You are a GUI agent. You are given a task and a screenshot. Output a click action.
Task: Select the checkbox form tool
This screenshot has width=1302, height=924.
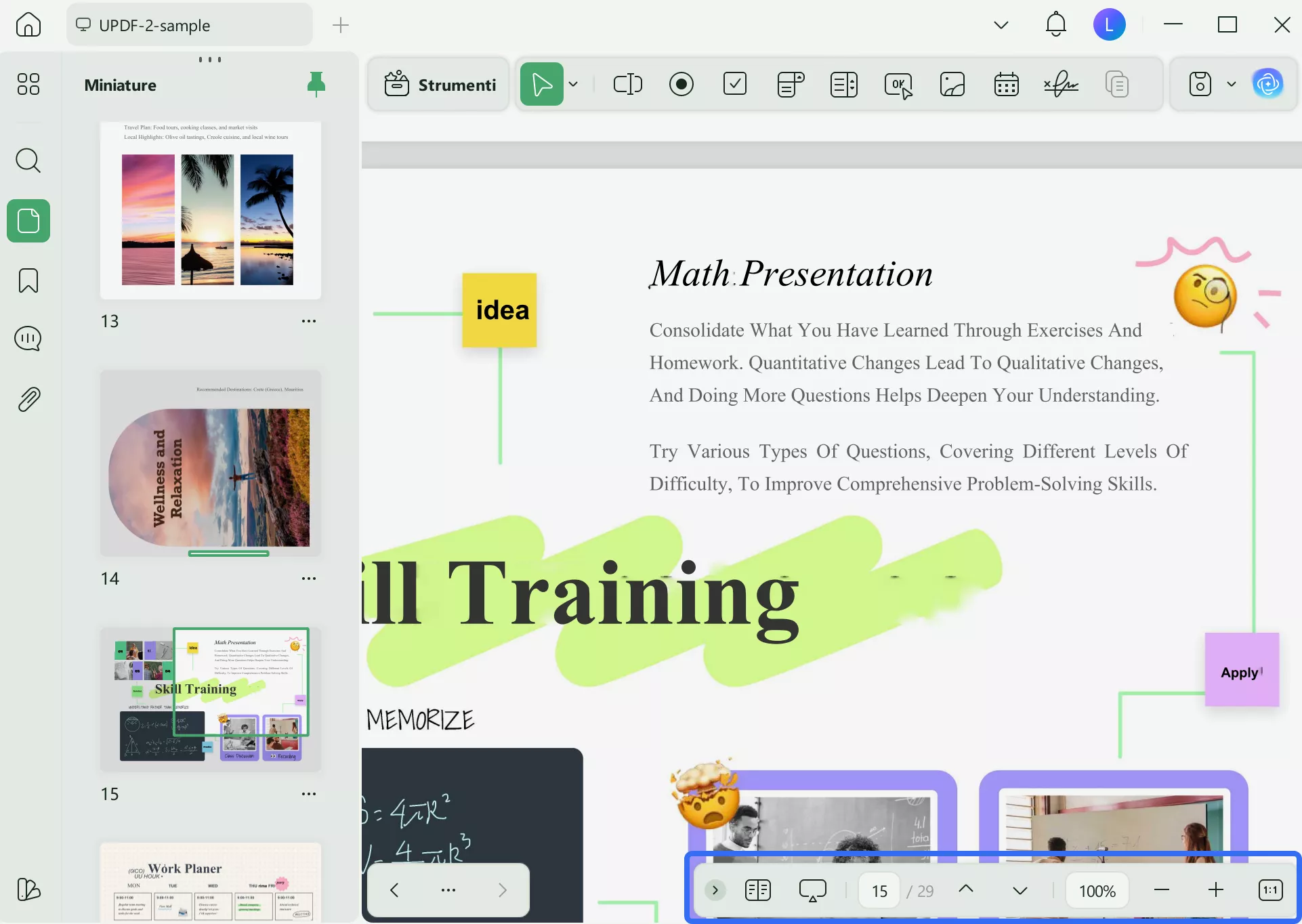pos(735,85)
